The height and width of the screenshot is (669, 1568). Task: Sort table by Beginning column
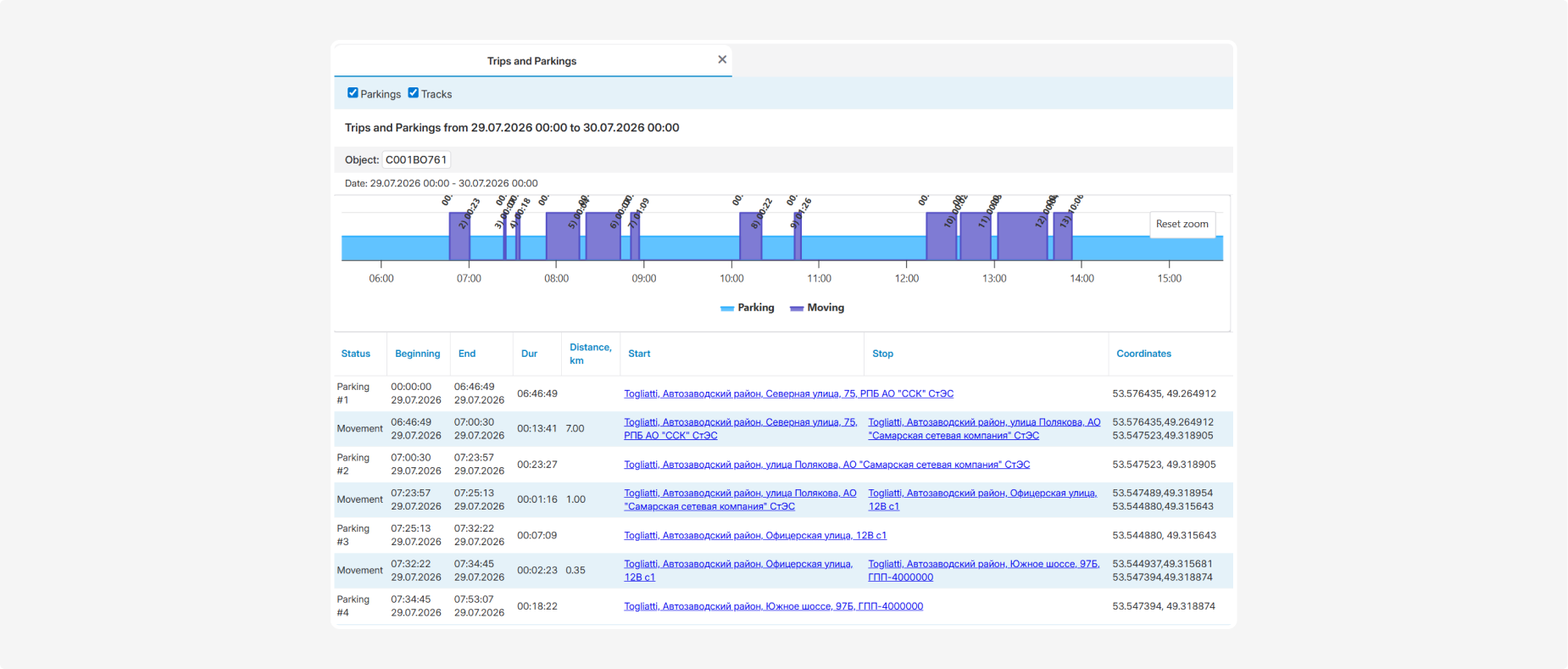[x=417, y=354]
